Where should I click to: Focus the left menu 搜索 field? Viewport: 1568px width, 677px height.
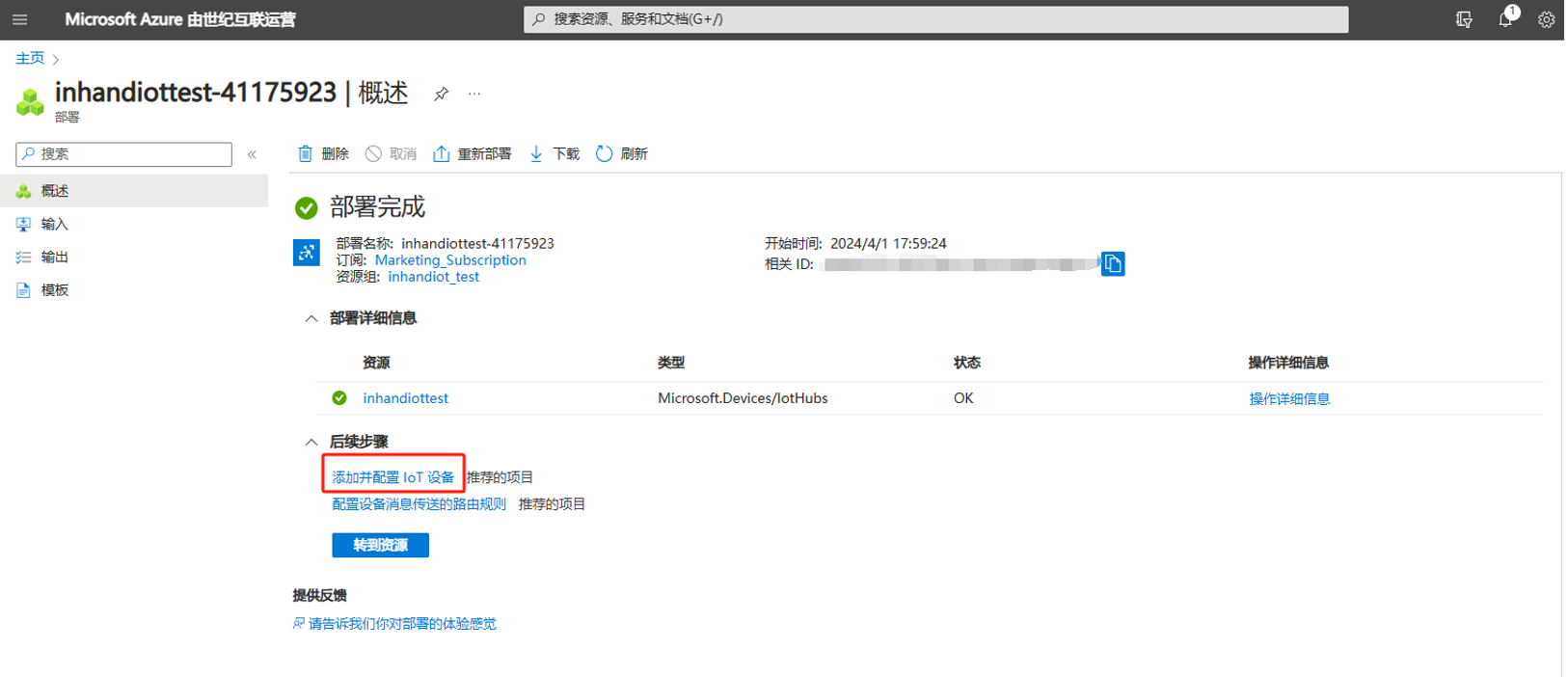pyautogui.click(x=123, y=154)
